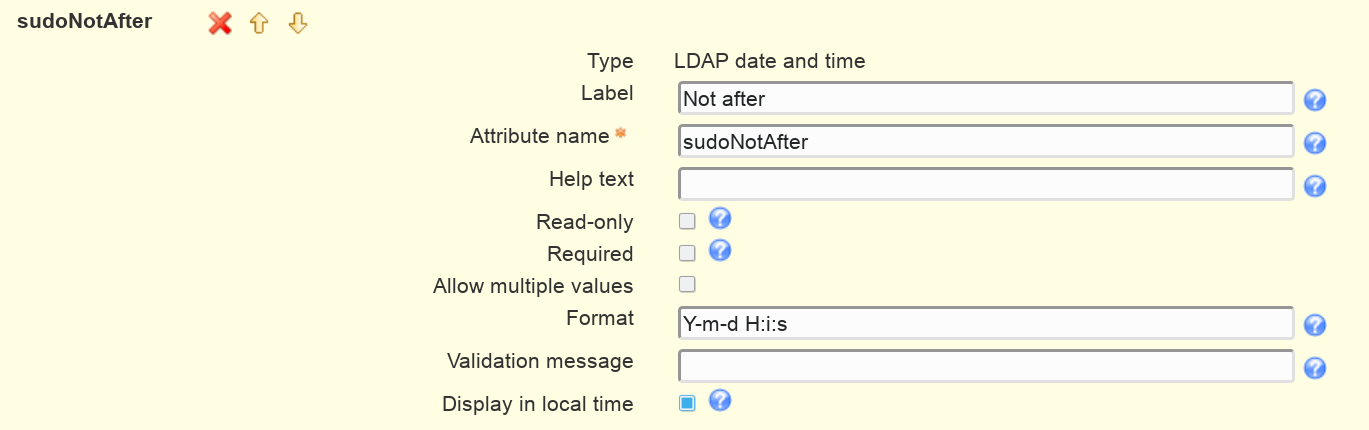1369x430 pixels.
Task: Click into the empty Help text input
Action: click(986, 184)
